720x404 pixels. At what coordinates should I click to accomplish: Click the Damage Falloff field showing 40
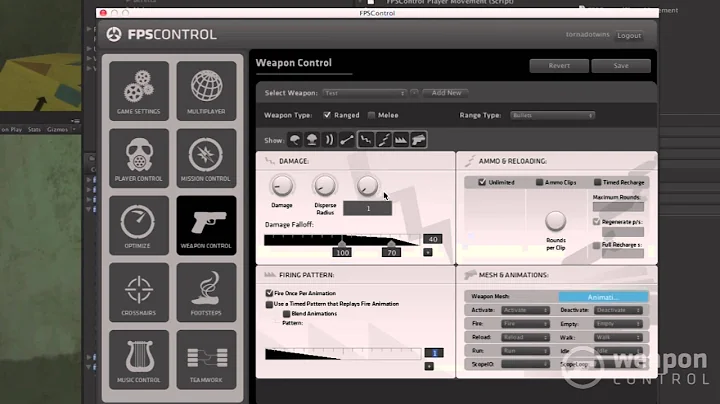coord(433,239)
